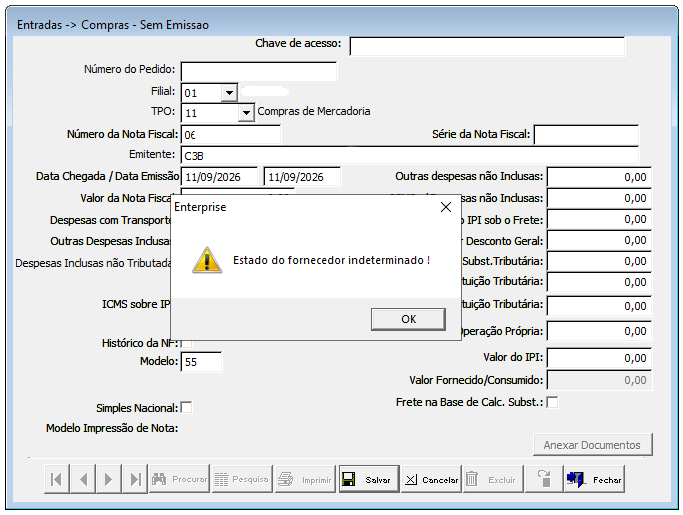Click 'Estado do fornecedor indeterminado !' message
This screenshot has width=683, height=515.
(331, 260)
